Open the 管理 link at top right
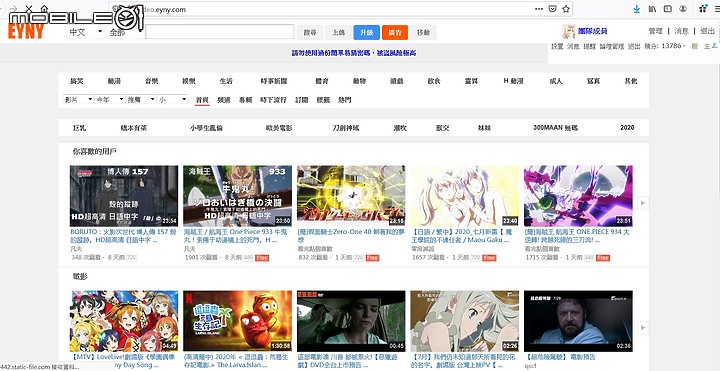Screen dimensions: 720x371 click(655, 31)
